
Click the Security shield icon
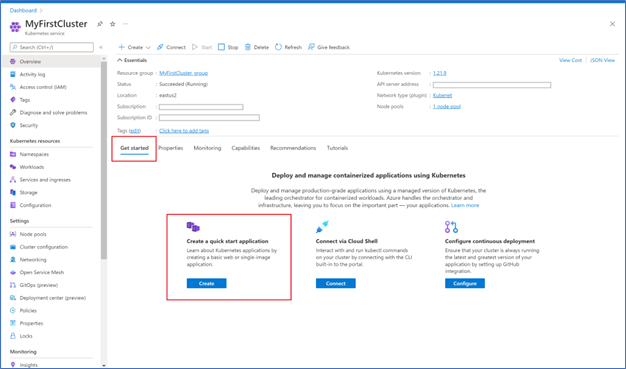tap(13, 125)
